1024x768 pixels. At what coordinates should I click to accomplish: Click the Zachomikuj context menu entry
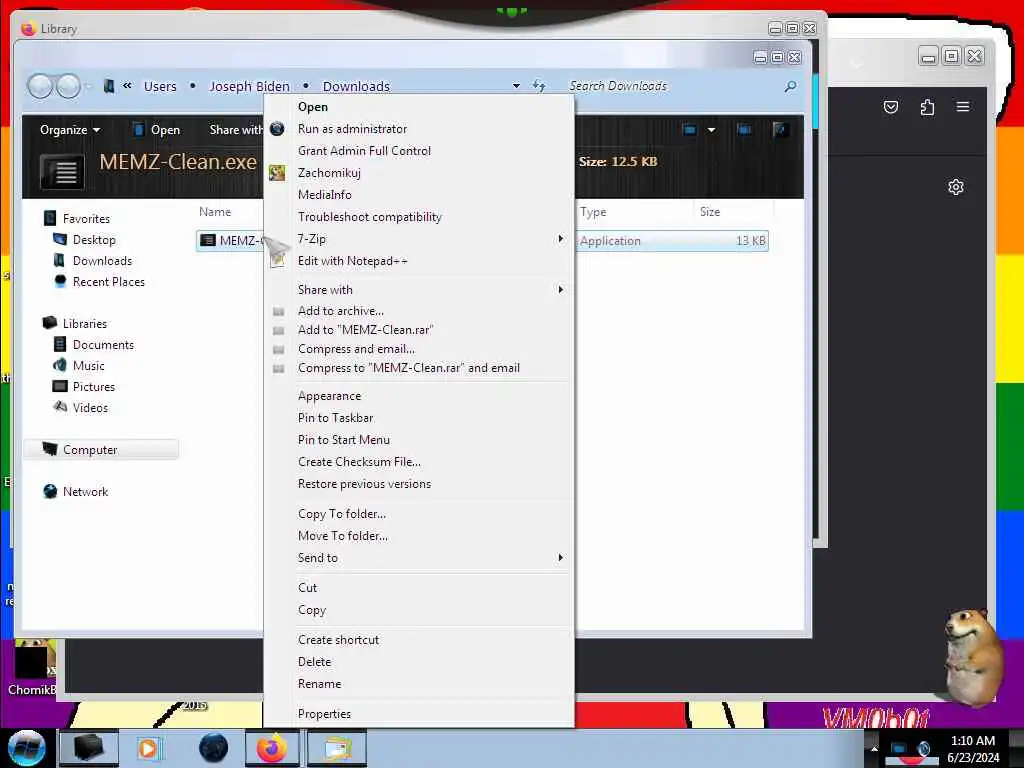328,173
